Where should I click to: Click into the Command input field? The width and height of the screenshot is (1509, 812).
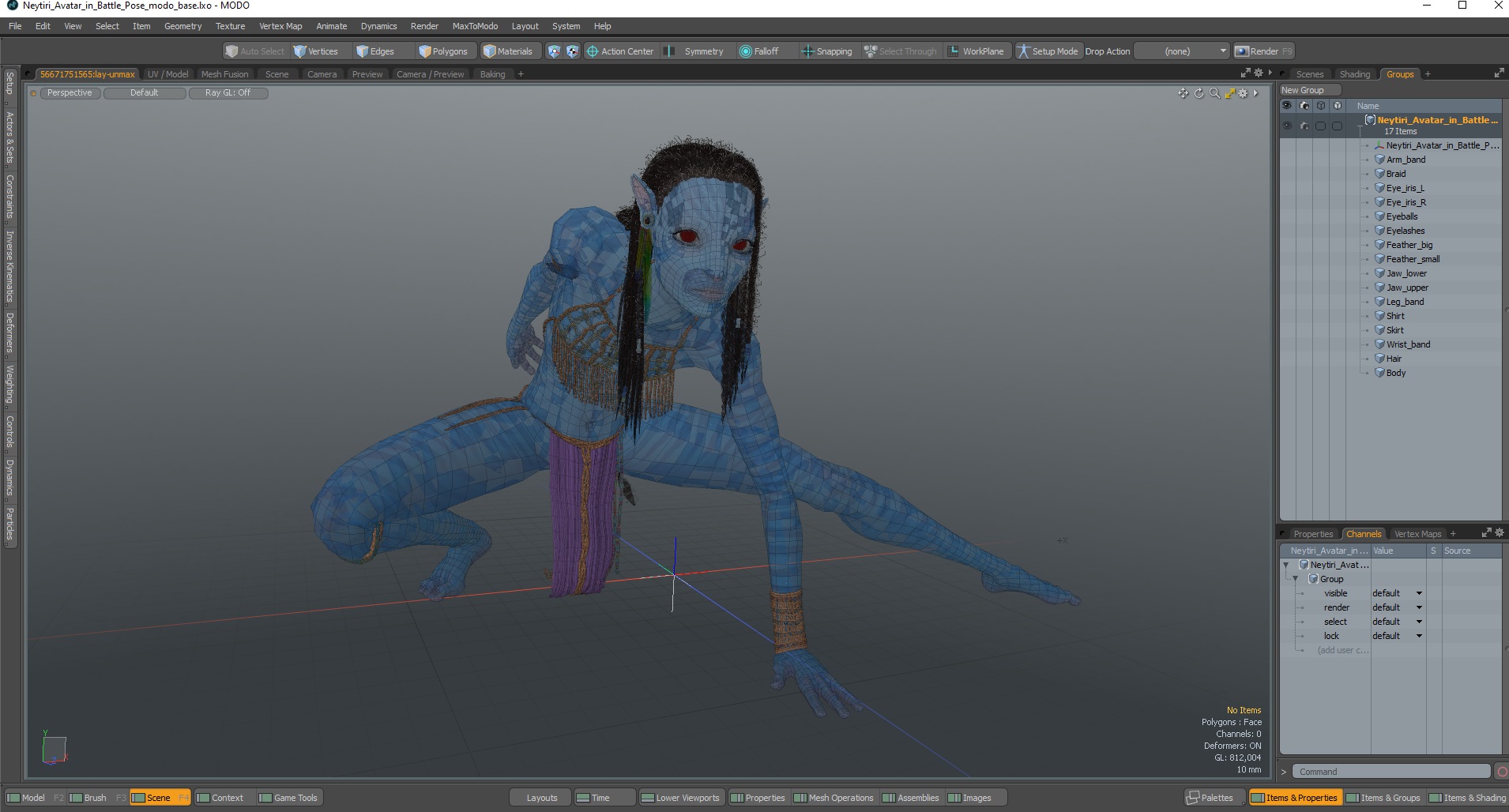1391,772
